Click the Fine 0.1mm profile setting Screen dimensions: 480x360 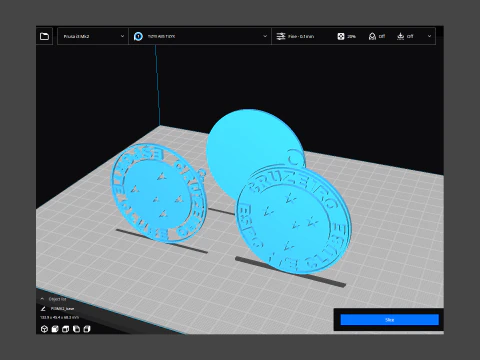[301, 36]
